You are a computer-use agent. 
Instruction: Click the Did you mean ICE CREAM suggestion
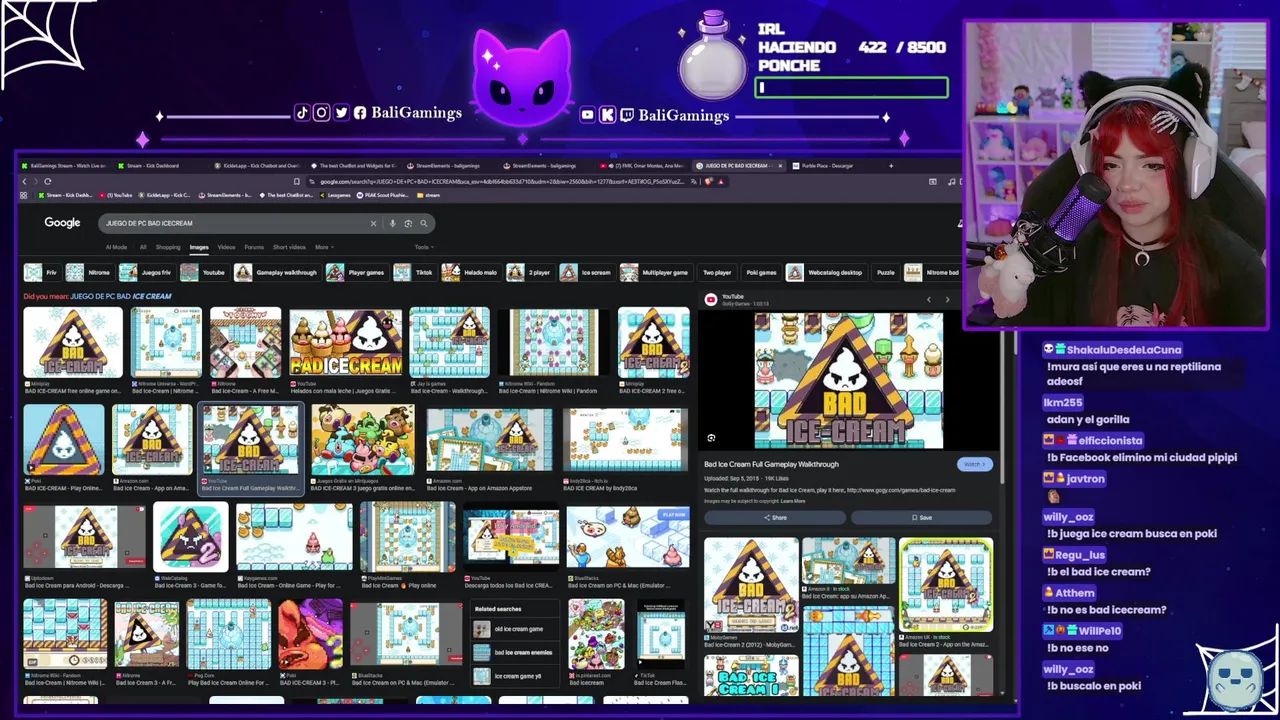(121, 296)
